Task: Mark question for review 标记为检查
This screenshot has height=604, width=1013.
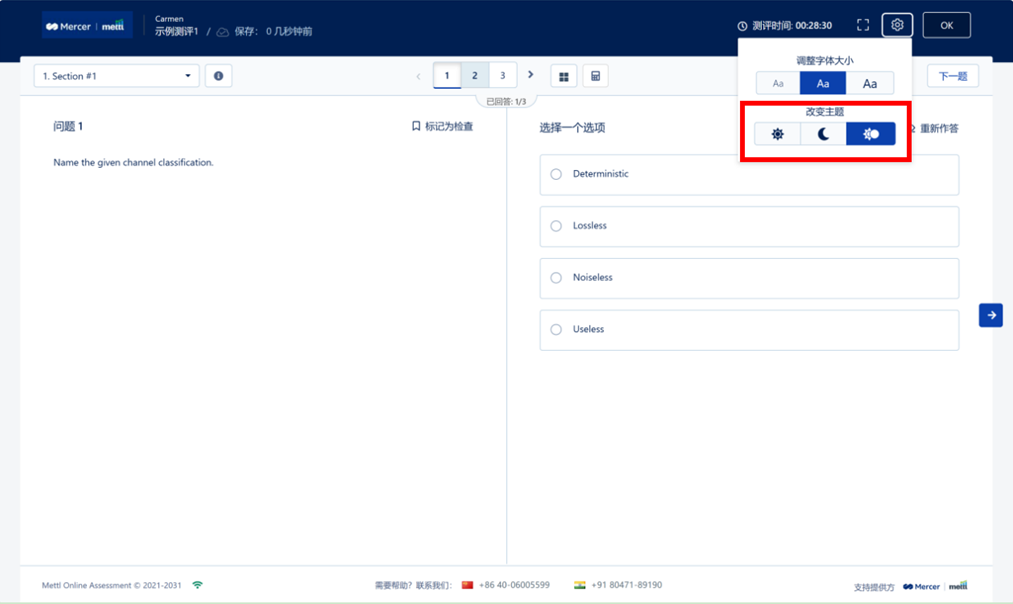Action: 442,127
